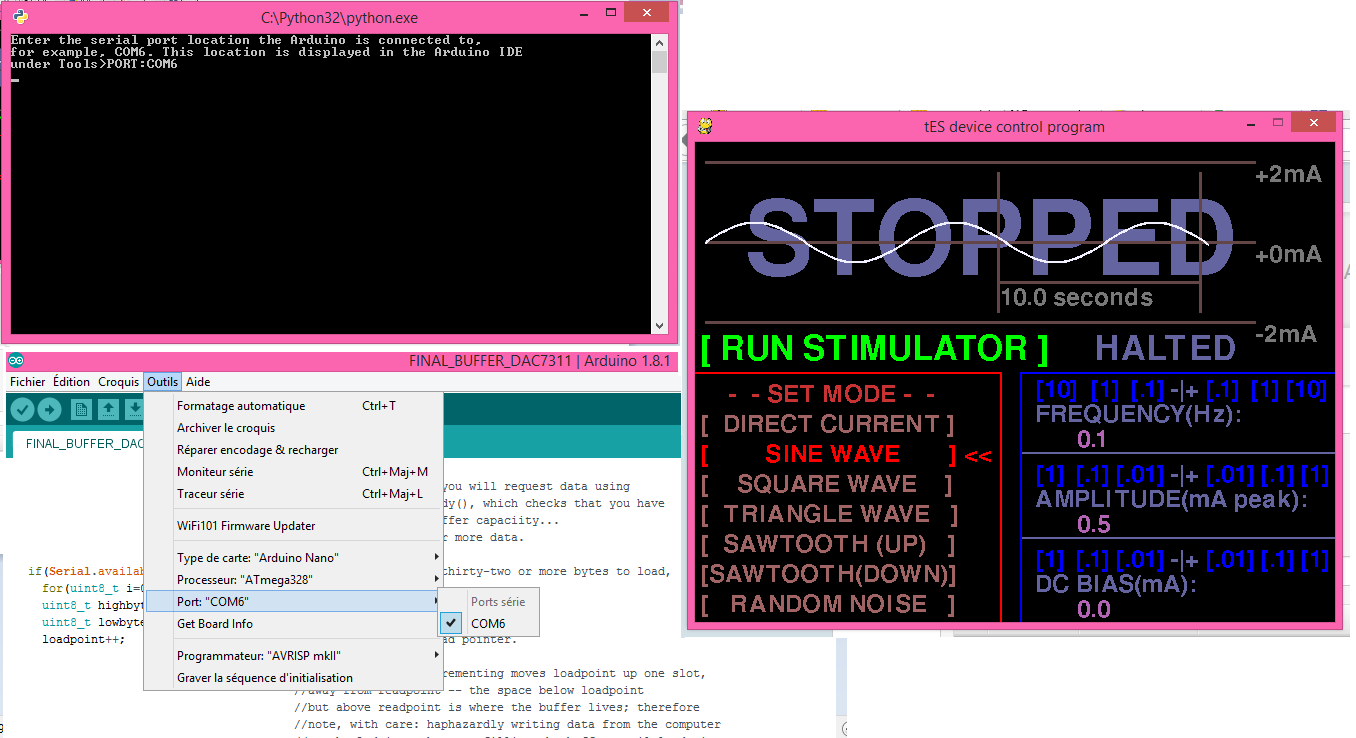Expand the Programmateur submenu

point(293,656)
